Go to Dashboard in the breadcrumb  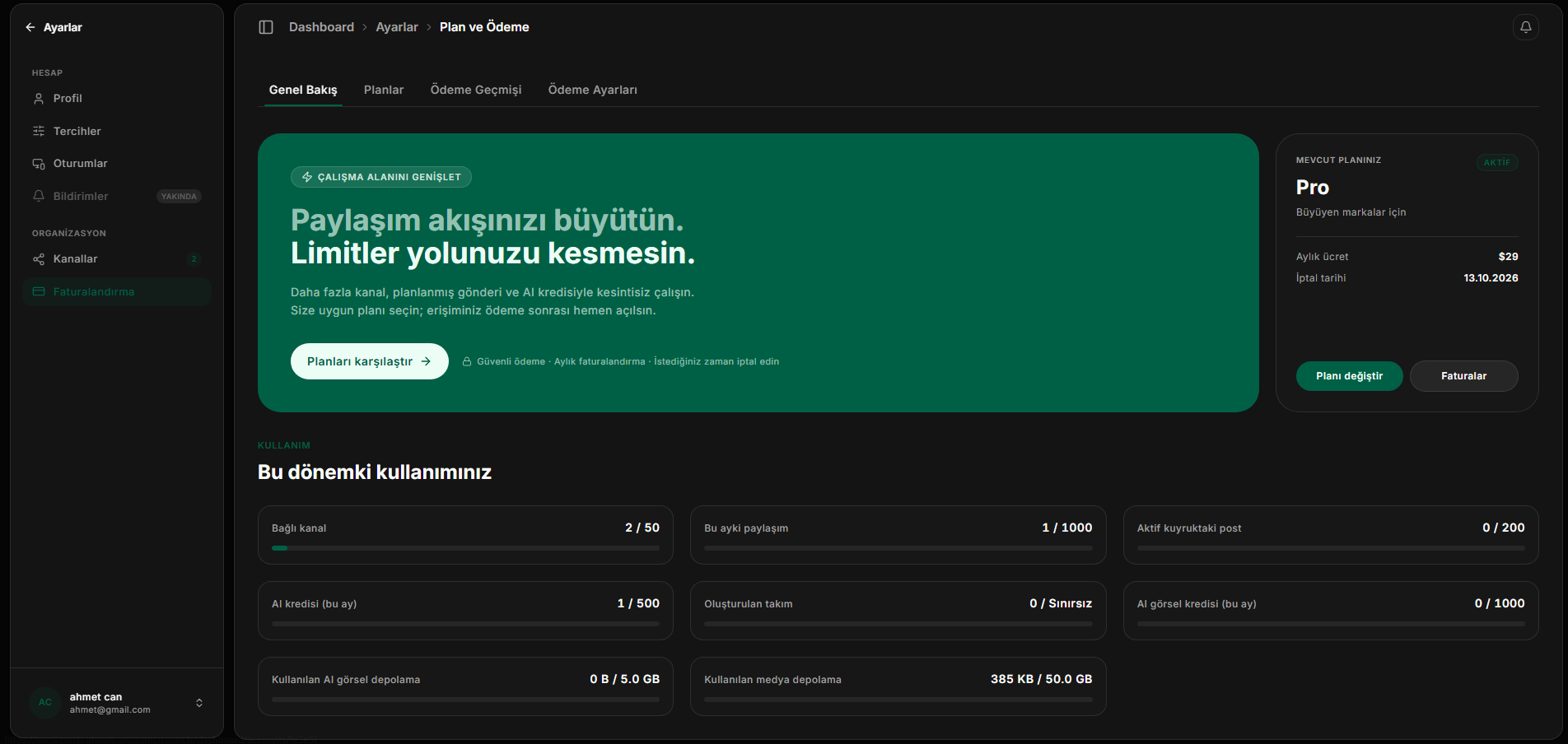pyautogui.click(x=321, y=27)
